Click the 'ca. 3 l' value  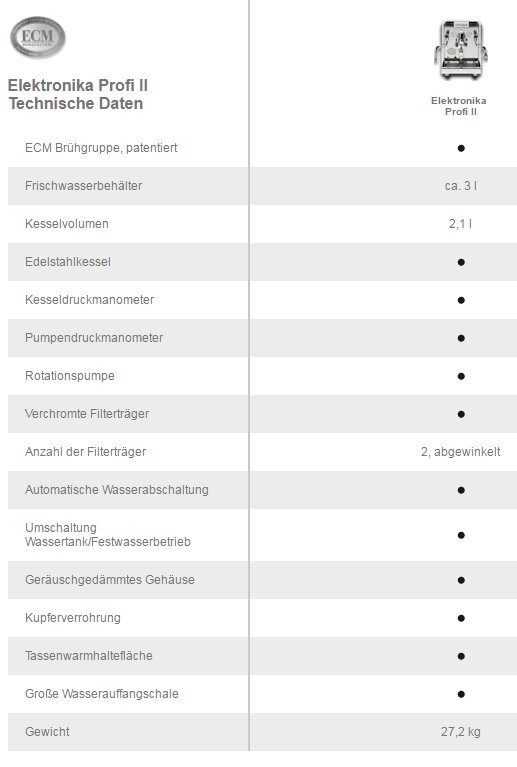[461, 186]
